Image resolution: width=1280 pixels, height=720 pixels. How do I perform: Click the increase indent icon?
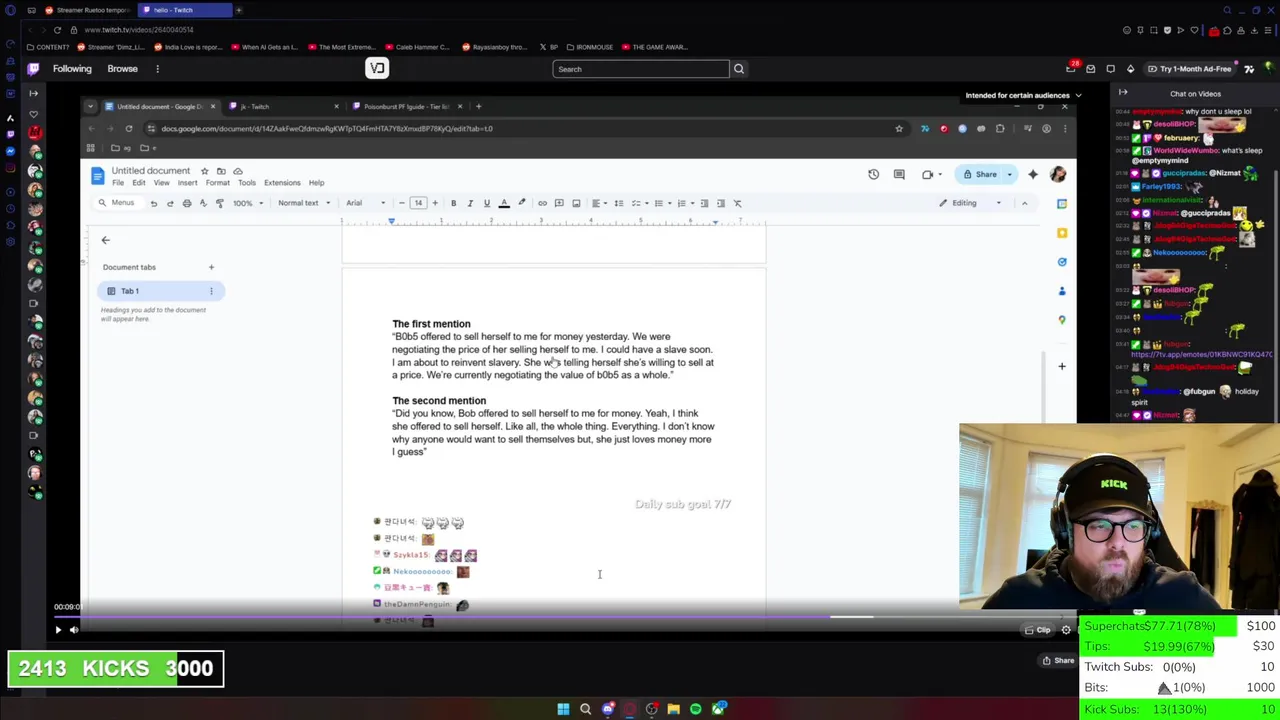point(721,203)
